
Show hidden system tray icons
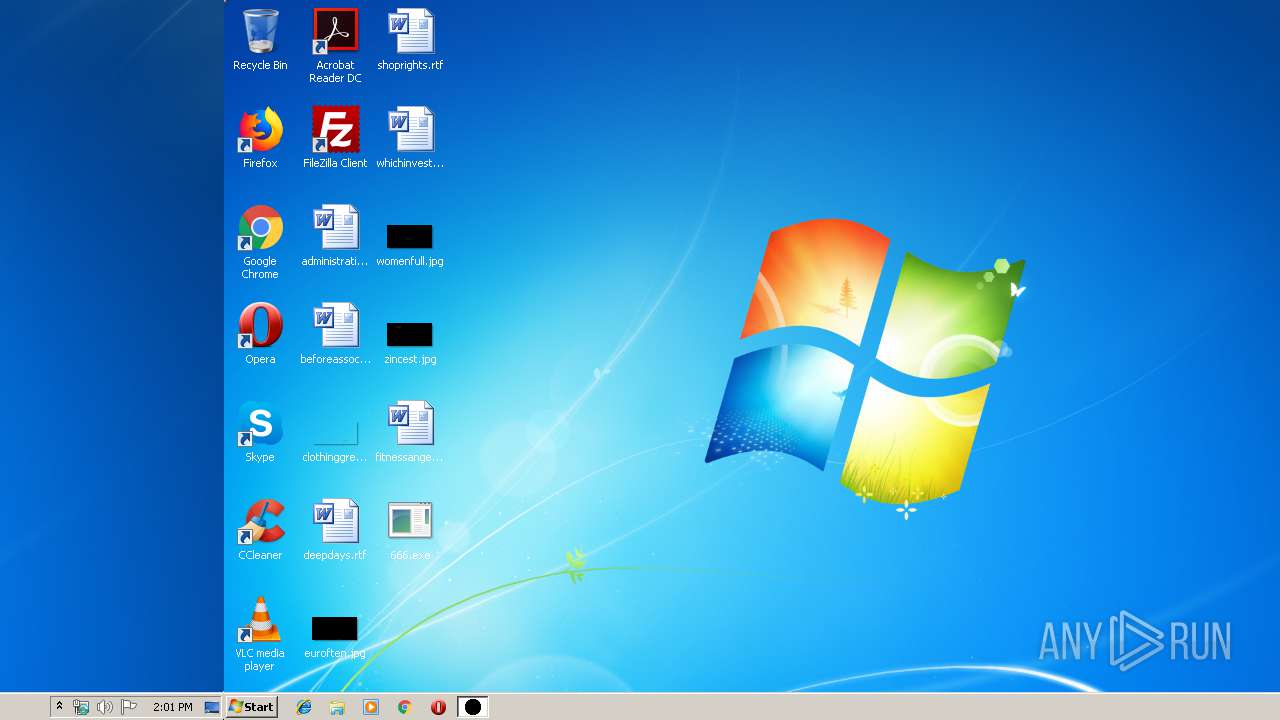59,706
